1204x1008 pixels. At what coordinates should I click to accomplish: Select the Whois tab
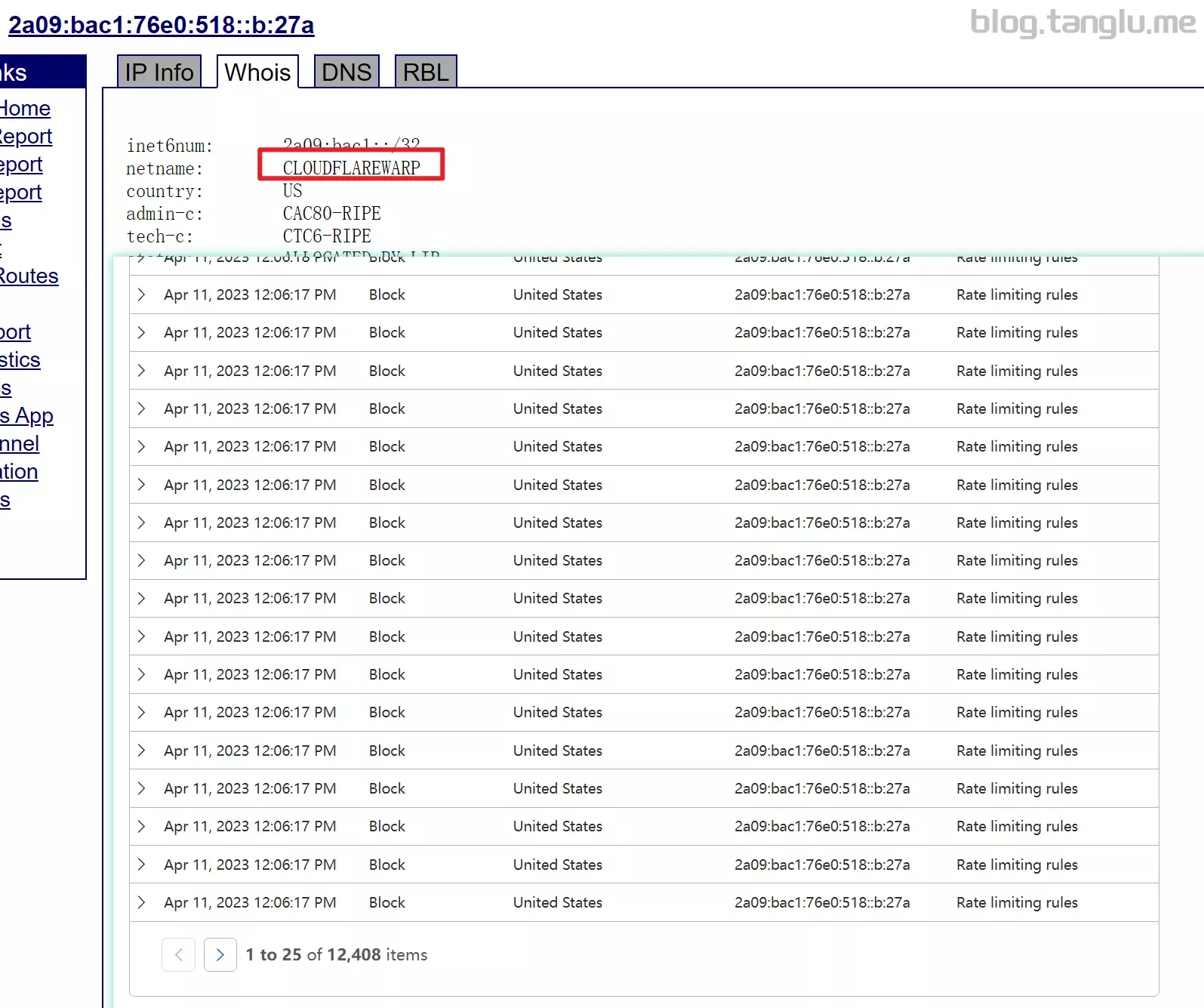[257, 72]
